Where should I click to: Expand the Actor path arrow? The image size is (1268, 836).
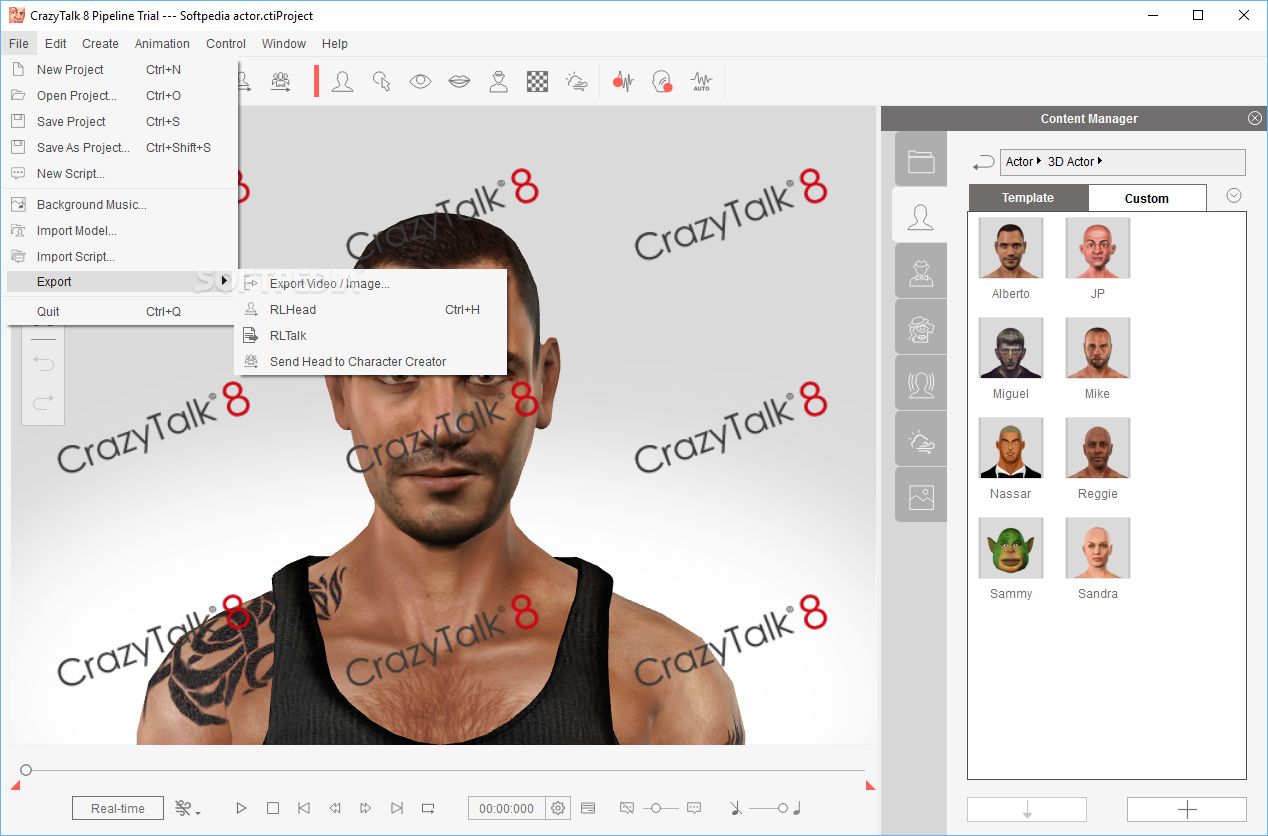(x=1039, y=161)
